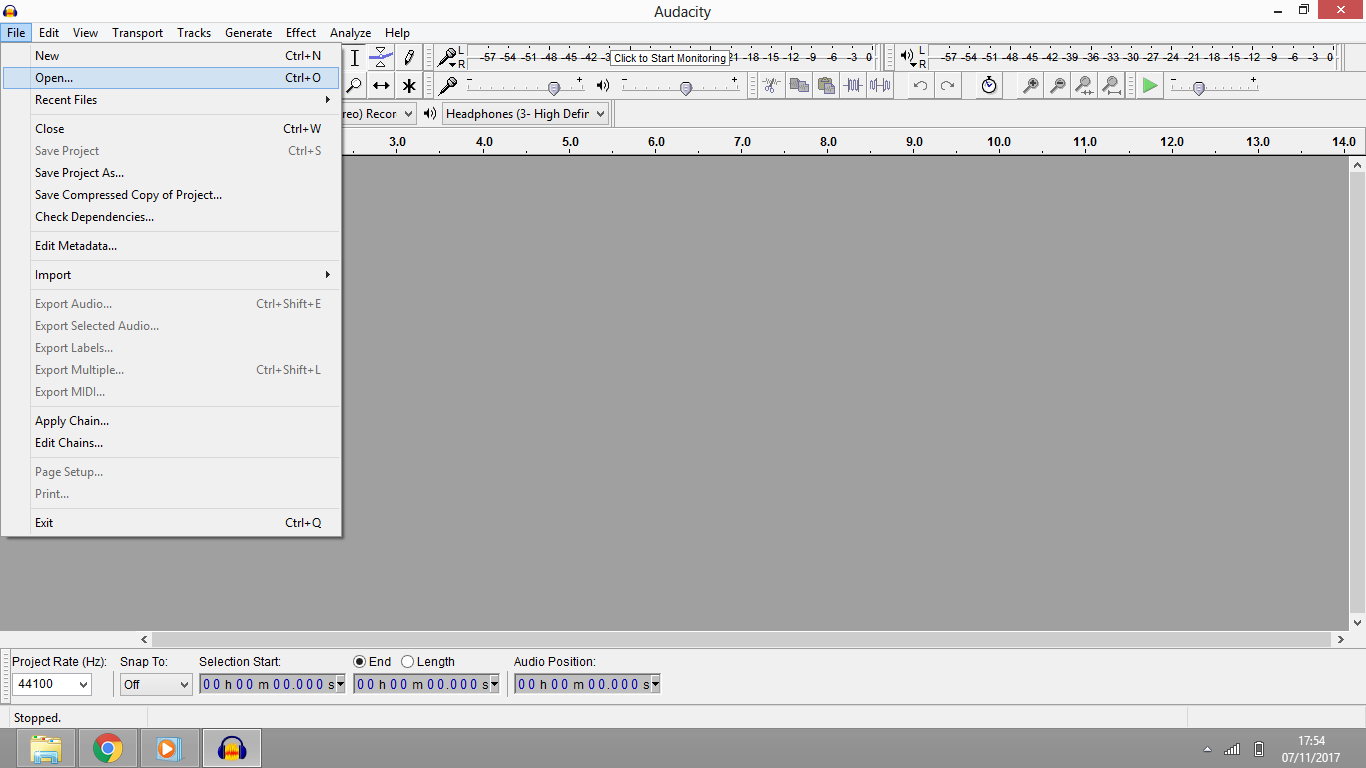
Task: Click the Selection Start time field
Action: 266,685
